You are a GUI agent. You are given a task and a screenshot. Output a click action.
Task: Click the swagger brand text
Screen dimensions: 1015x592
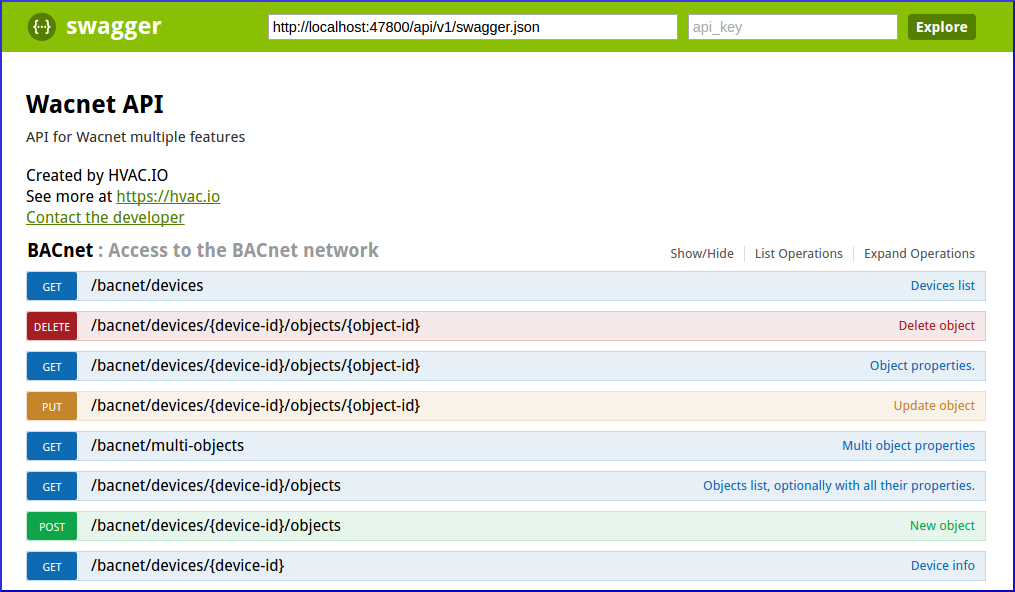tap(114, 27)
